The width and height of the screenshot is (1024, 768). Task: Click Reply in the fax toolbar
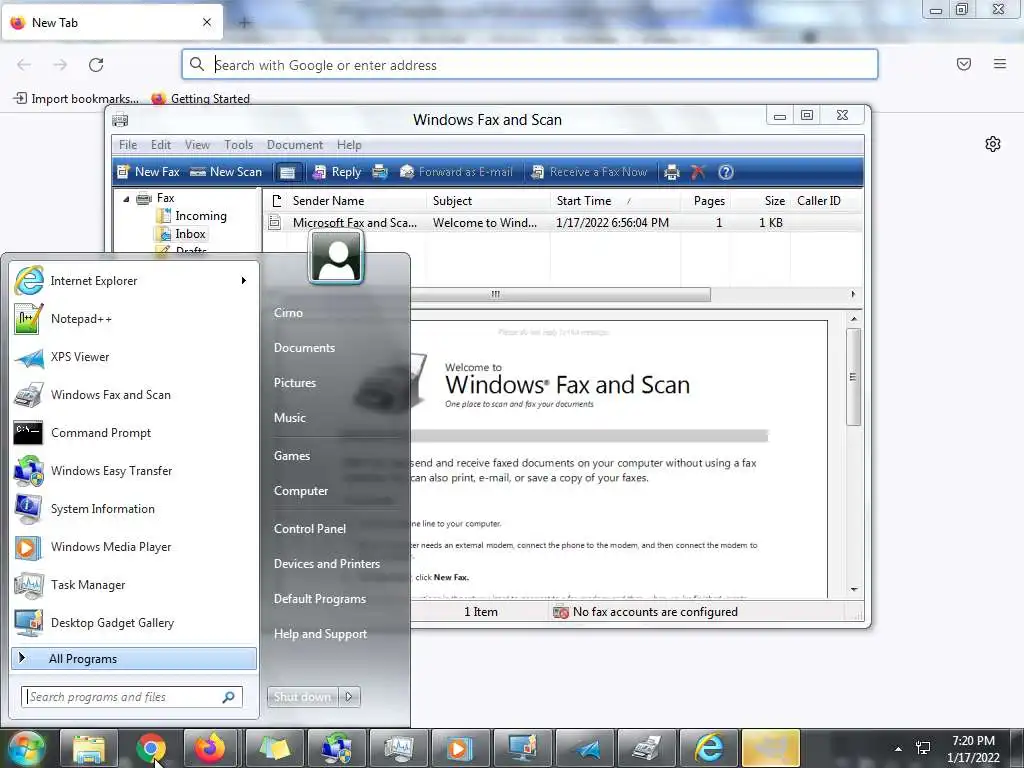[x=337, y=172]
